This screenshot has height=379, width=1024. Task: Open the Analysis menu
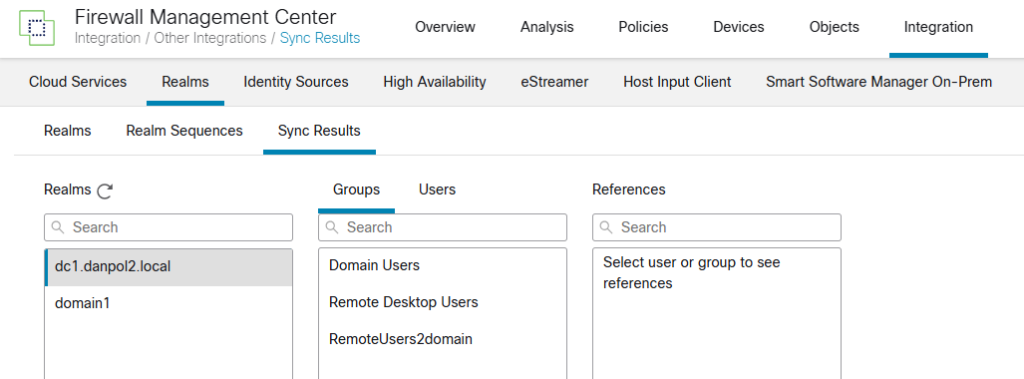pyautogui.click(x=547, y=27)
